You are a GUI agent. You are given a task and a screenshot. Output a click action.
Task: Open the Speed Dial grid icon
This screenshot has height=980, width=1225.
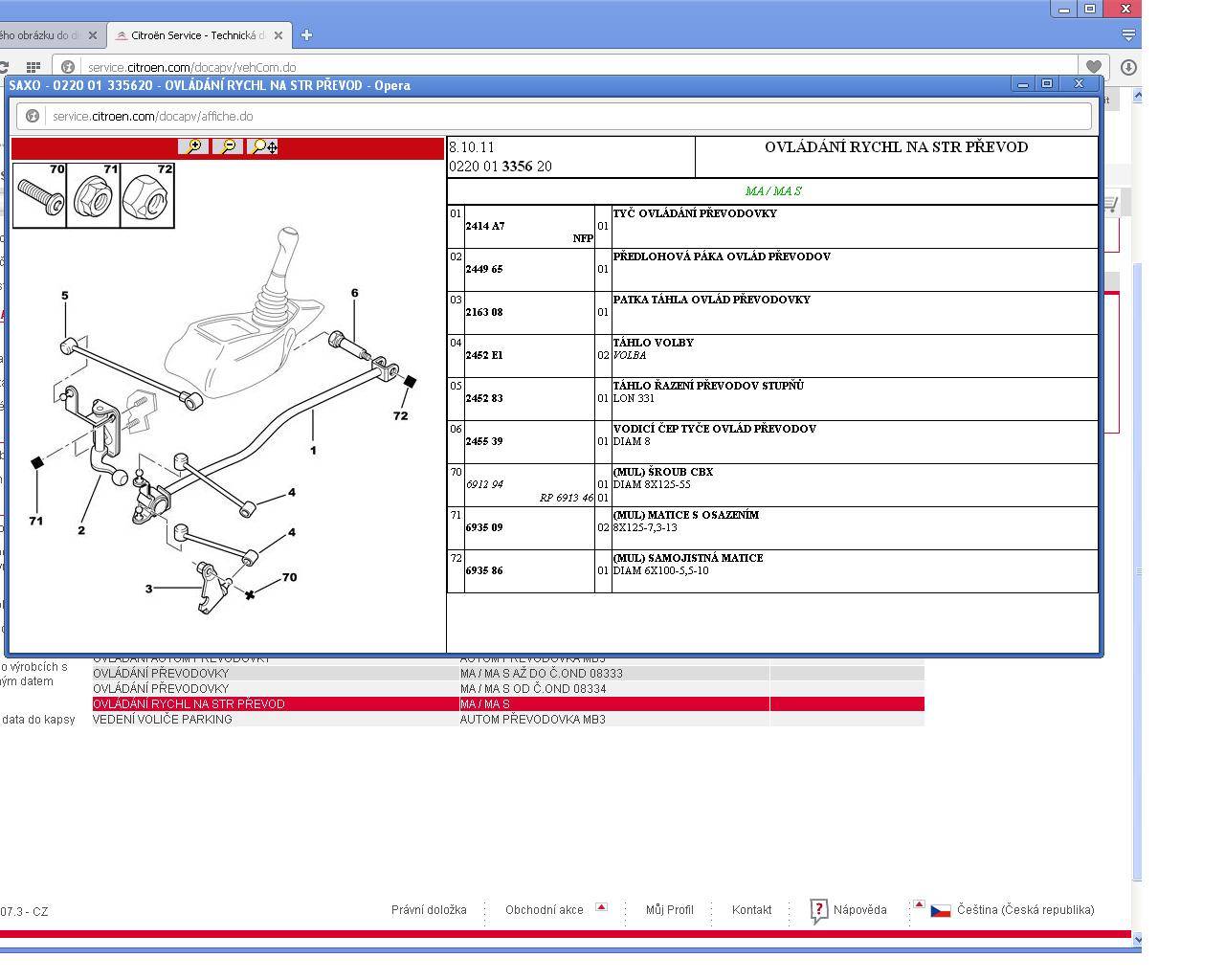click(x=33, y=68)
